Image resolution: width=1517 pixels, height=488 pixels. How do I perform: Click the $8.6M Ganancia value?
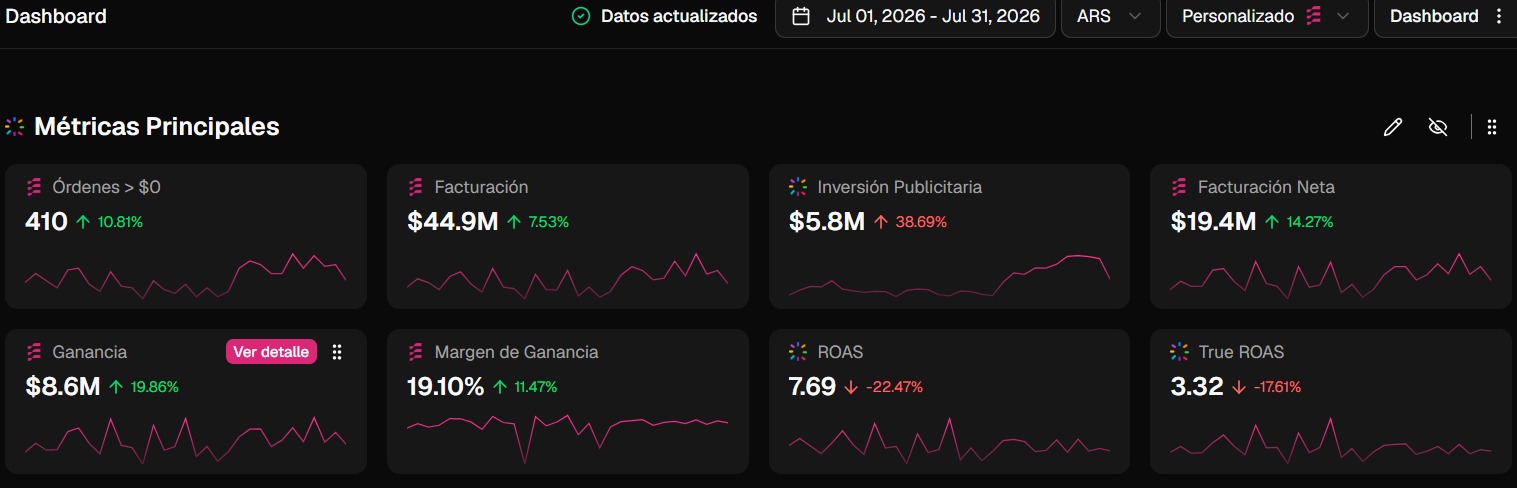tap(62, 387)
